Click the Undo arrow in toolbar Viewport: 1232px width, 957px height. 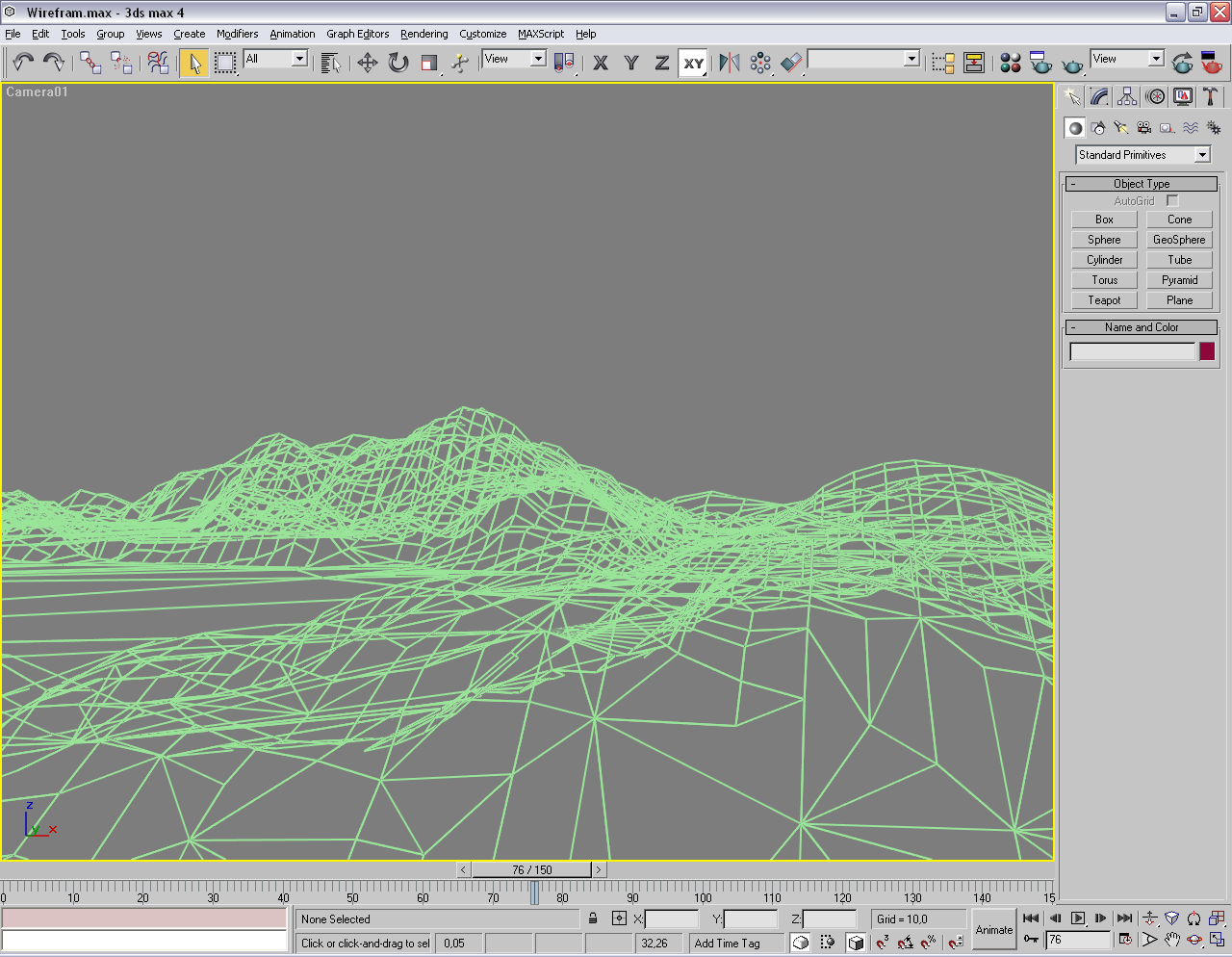23,63
